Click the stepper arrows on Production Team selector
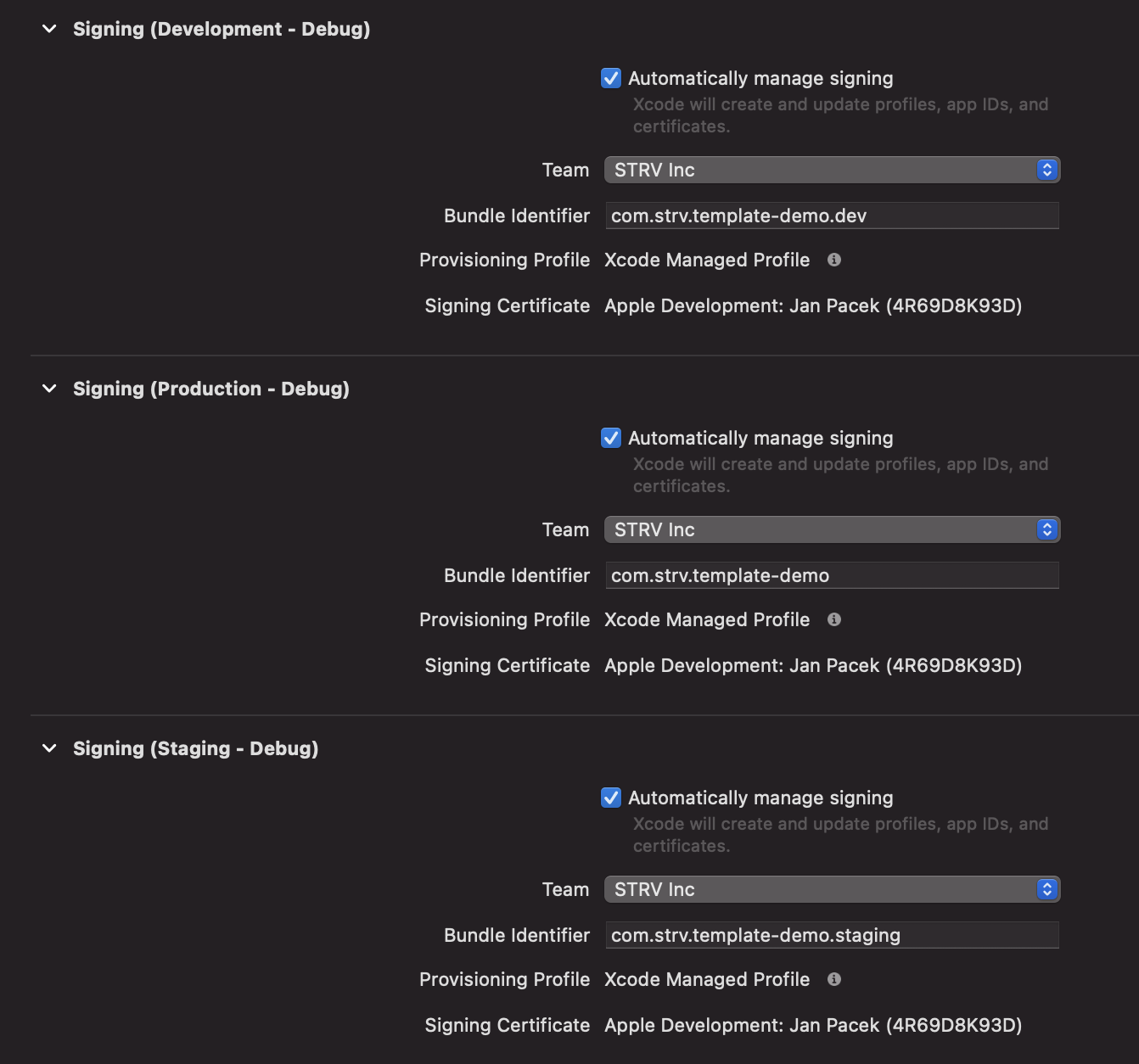The image size is (1139, 1064). (x=1048, y=529)
